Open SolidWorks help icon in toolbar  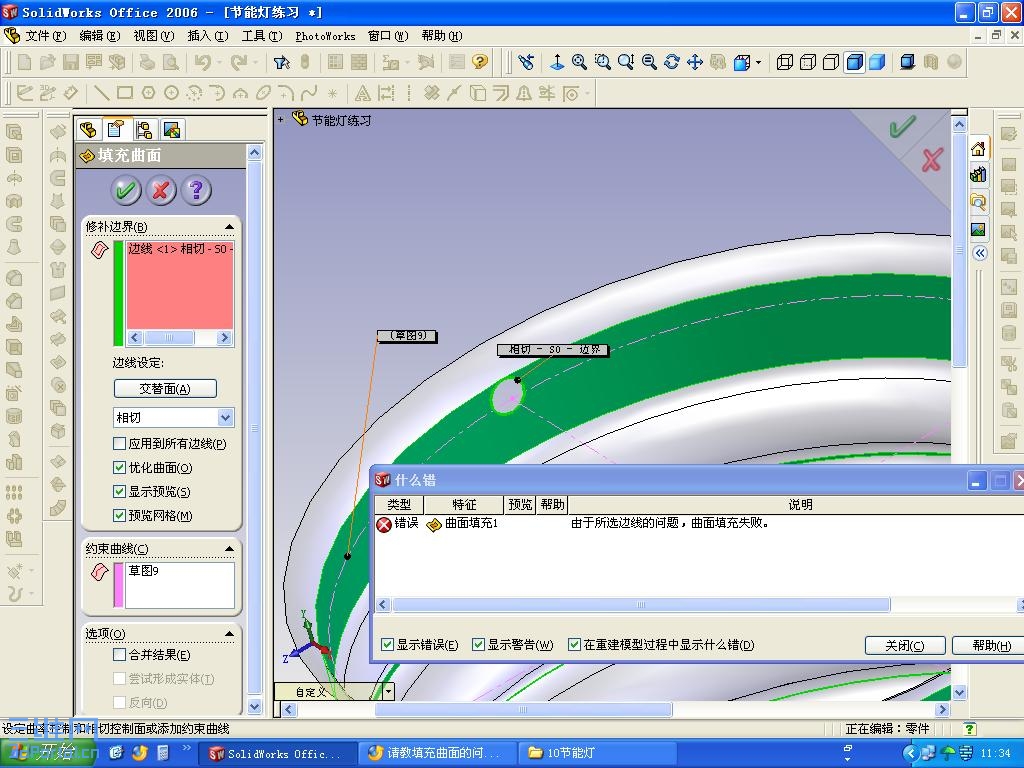point(480,62)
